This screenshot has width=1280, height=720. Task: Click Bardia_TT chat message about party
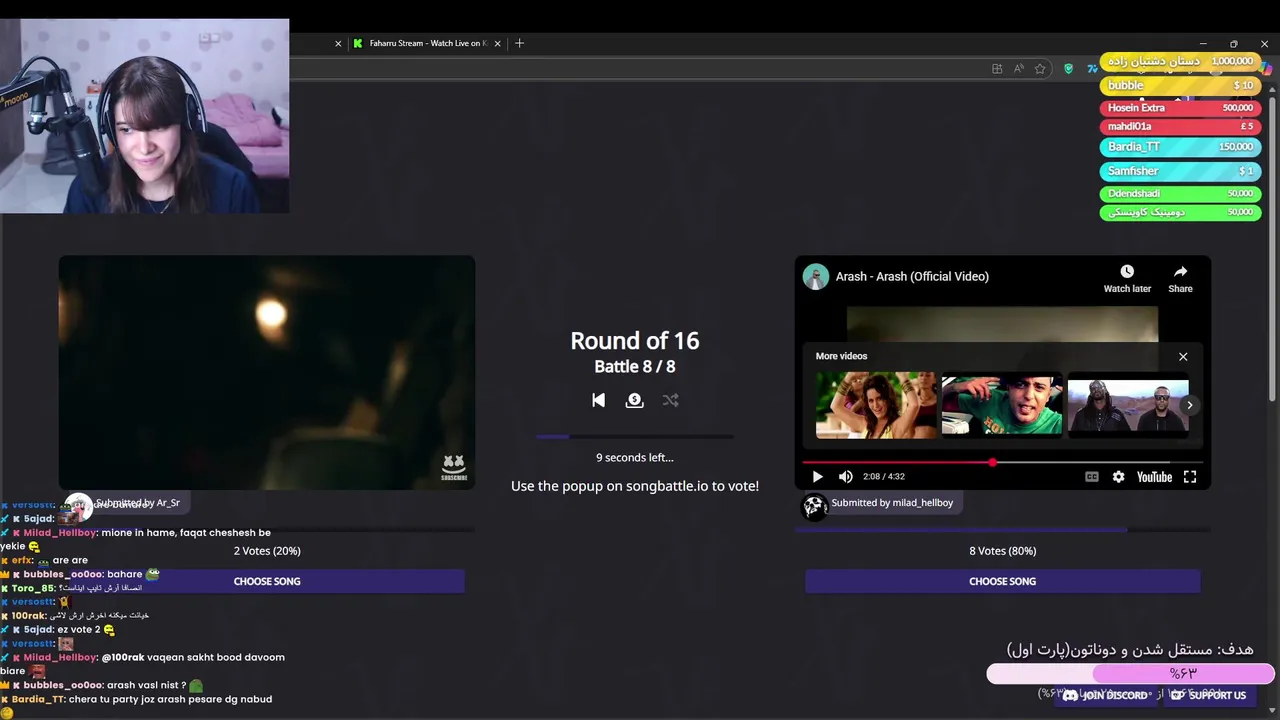142,699
